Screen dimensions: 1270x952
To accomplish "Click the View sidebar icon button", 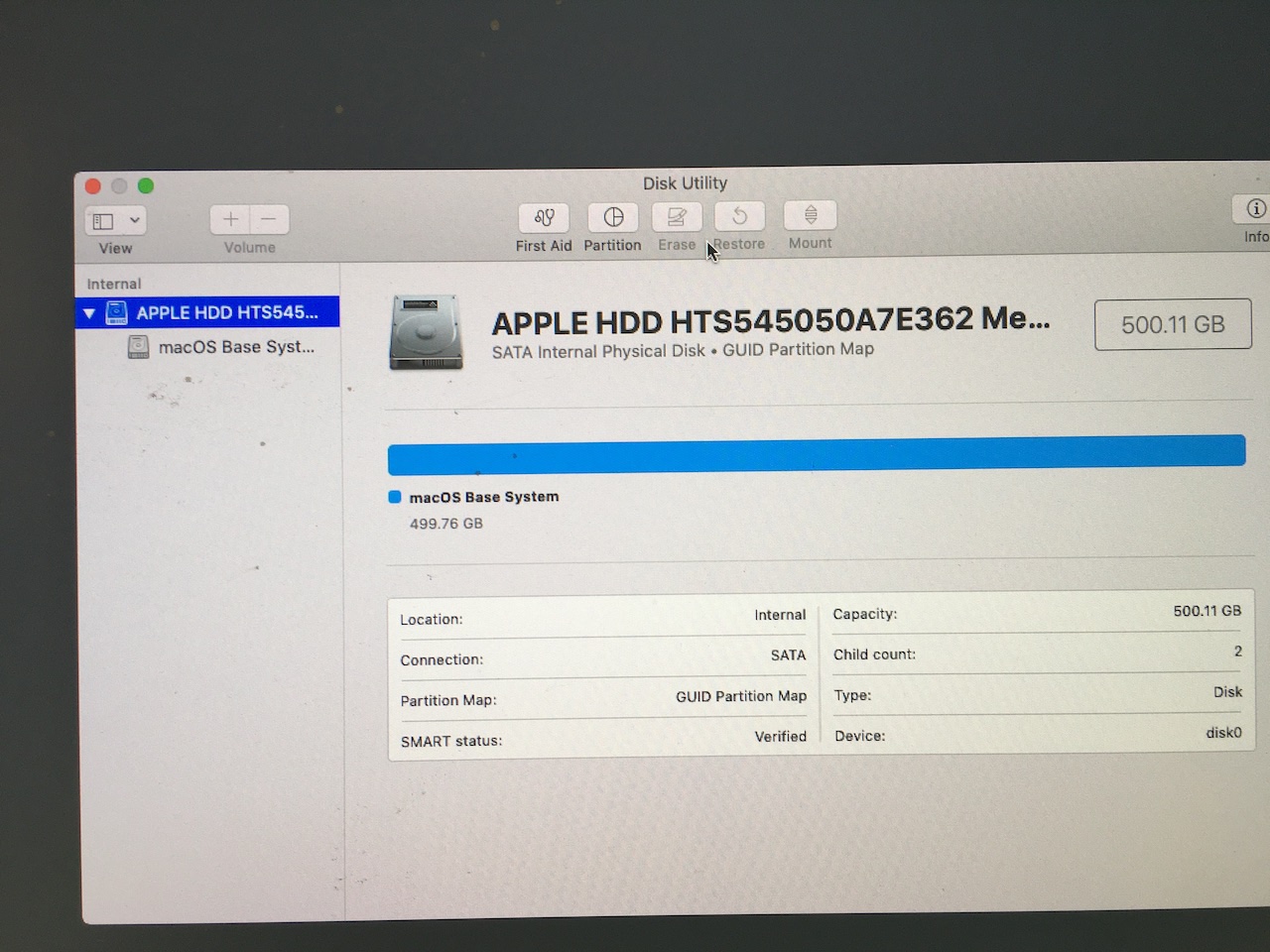I will coord(103,219).
